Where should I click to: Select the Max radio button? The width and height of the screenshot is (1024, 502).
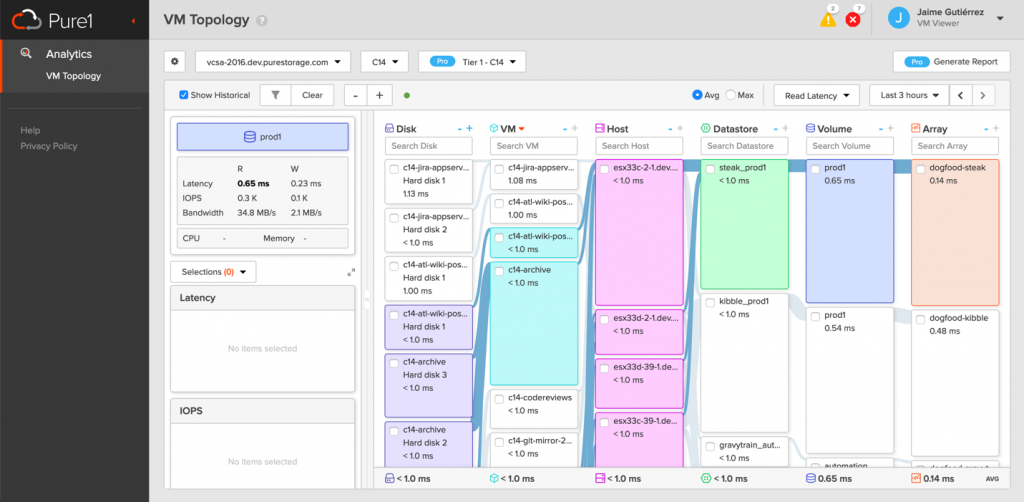(x=731, y=95)
